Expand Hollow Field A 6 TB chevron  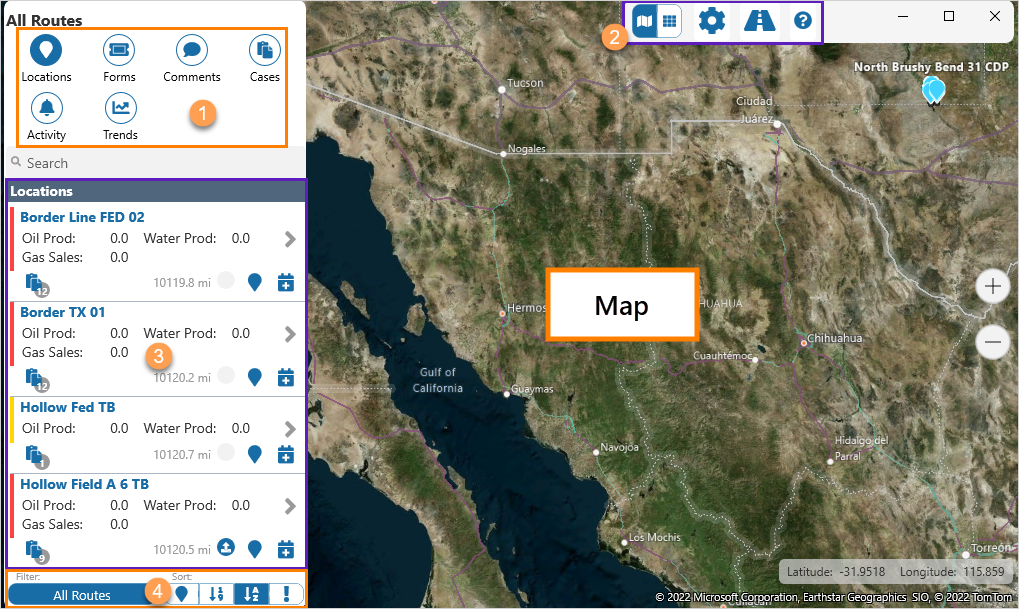tap(290, 506)
